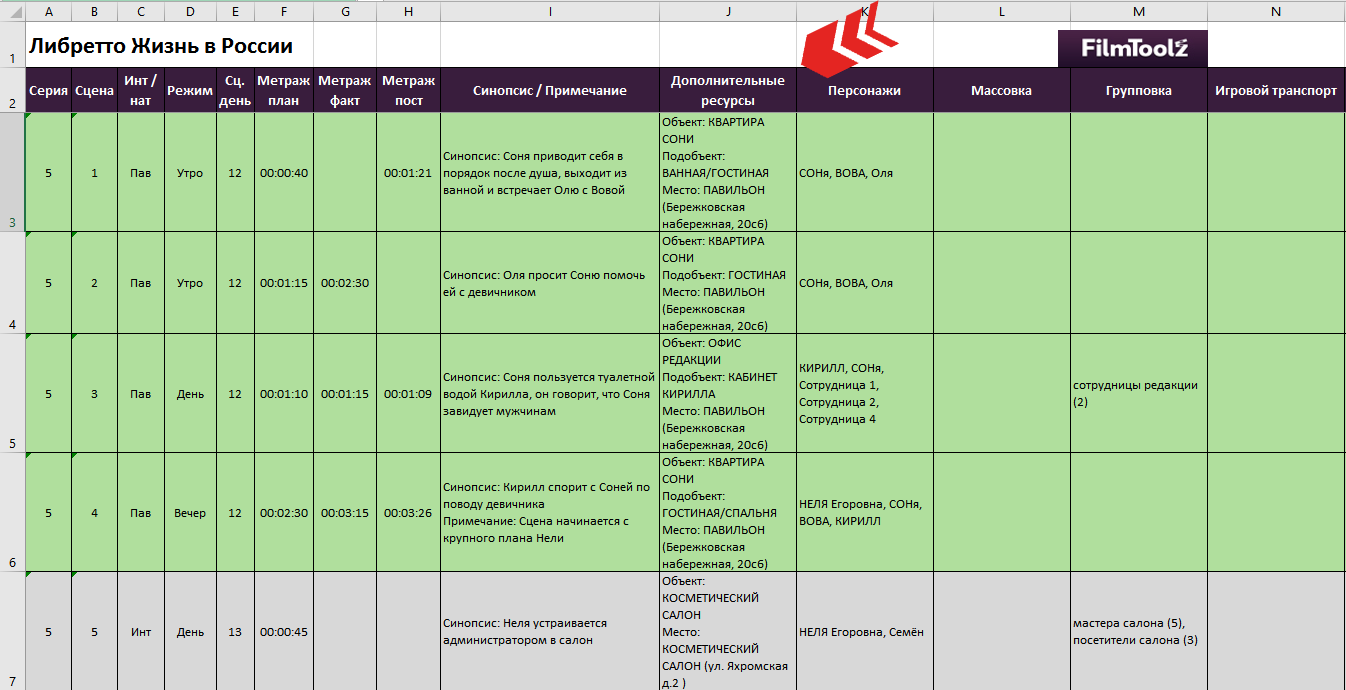Click the resources cell with 'ОФИС РЕДАКЦИИ'
1346x690 pixels.
728,394
